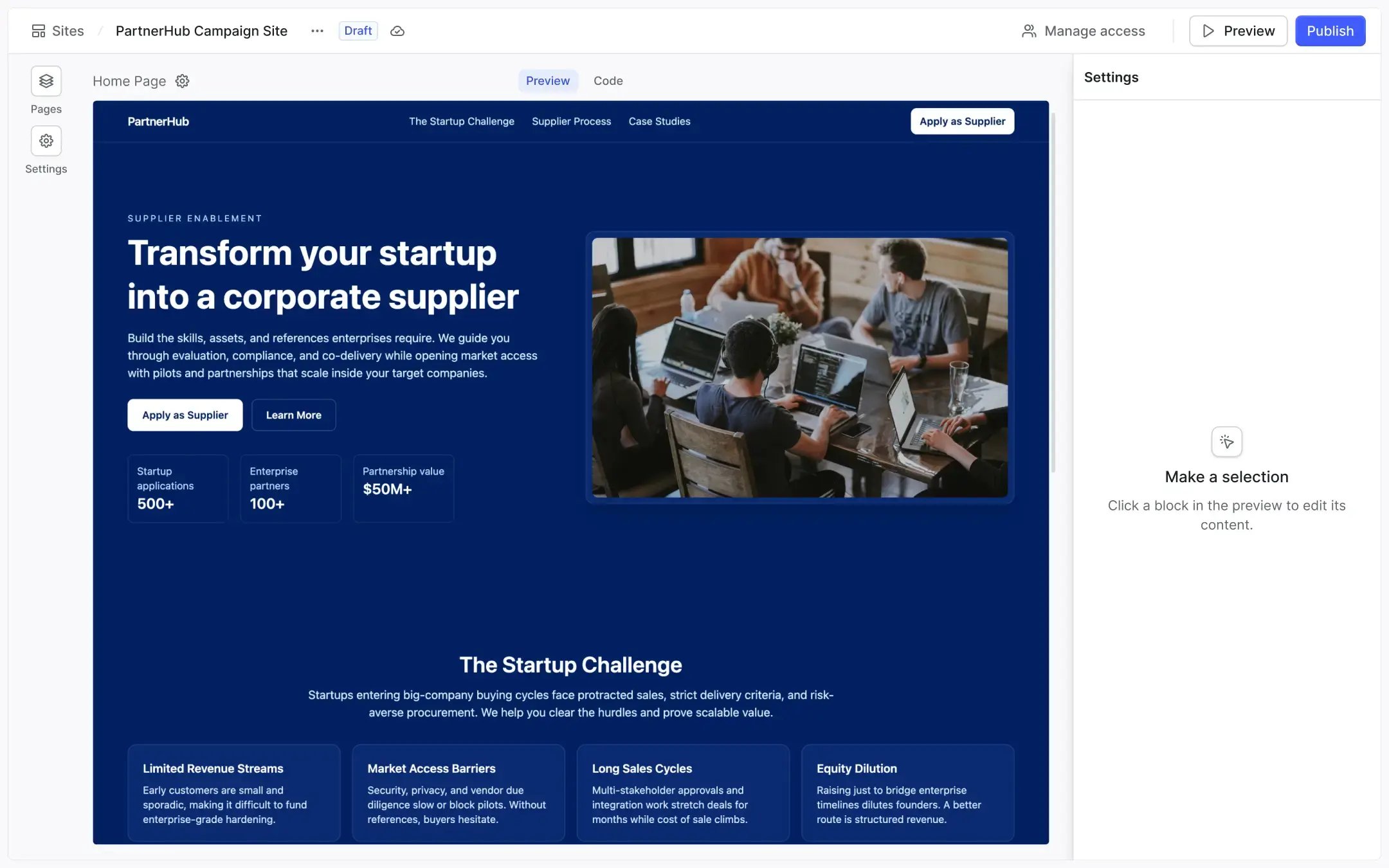
Task: Click the play icon inside the Preview button
Action: click(x=1209, y=30)
